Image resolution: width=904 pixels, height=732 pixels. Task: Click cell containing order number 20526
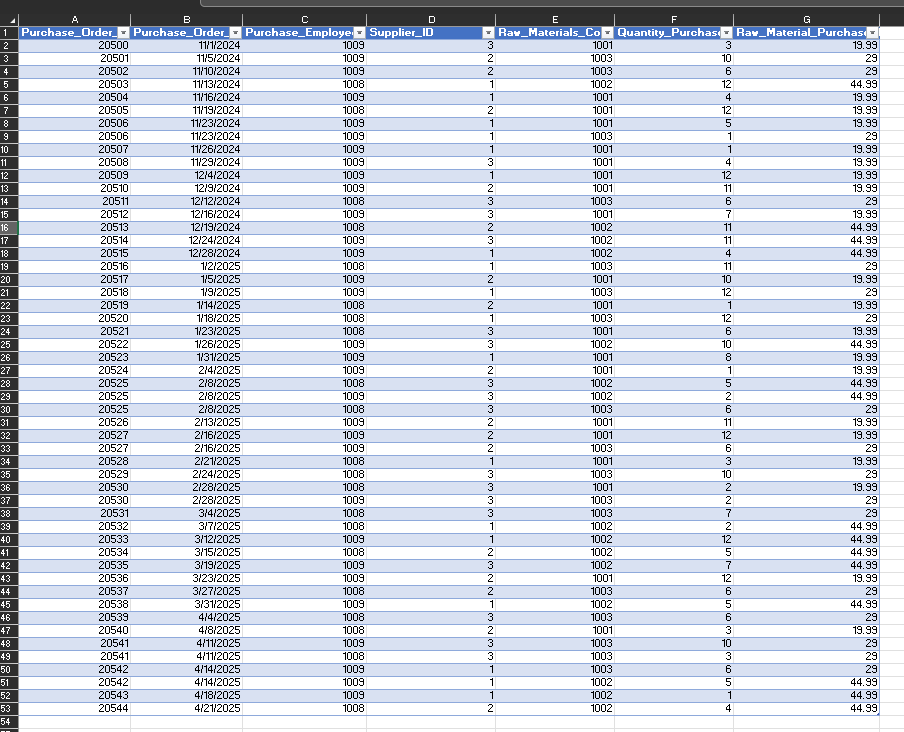[74, 422]
